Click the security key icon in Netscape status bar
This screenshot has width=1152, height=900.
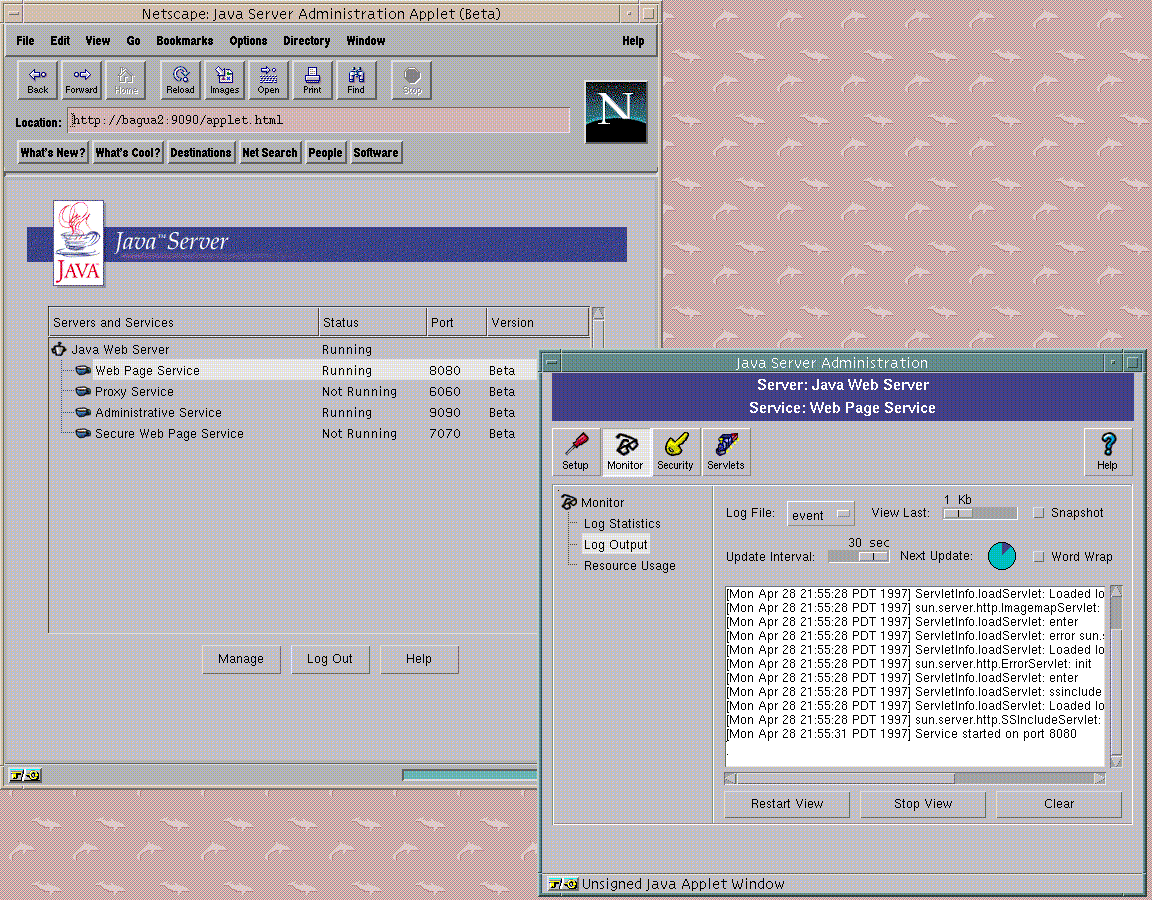[x=25, y=775]
